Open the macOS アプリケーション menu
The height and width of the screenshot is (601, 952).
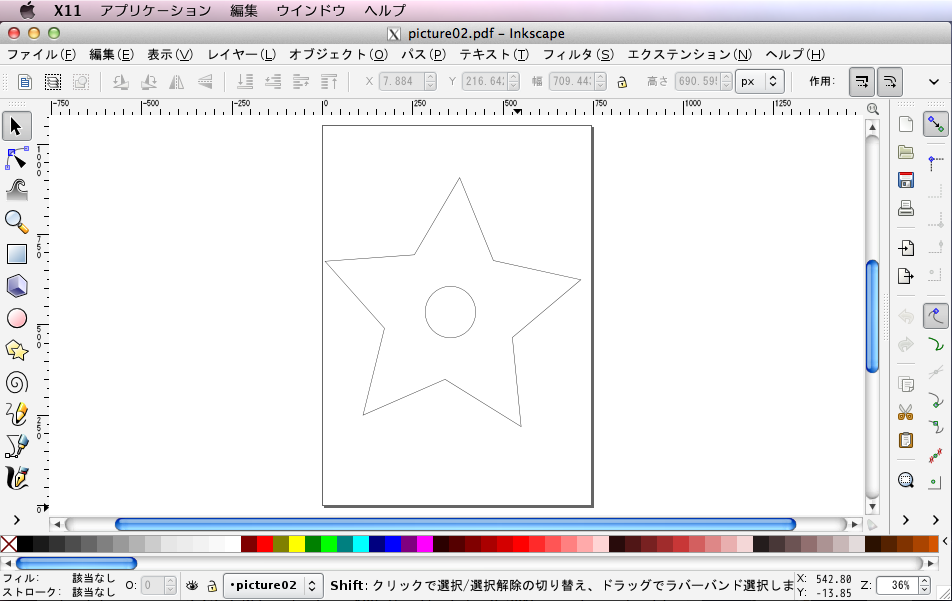click(x=155, y=10)
